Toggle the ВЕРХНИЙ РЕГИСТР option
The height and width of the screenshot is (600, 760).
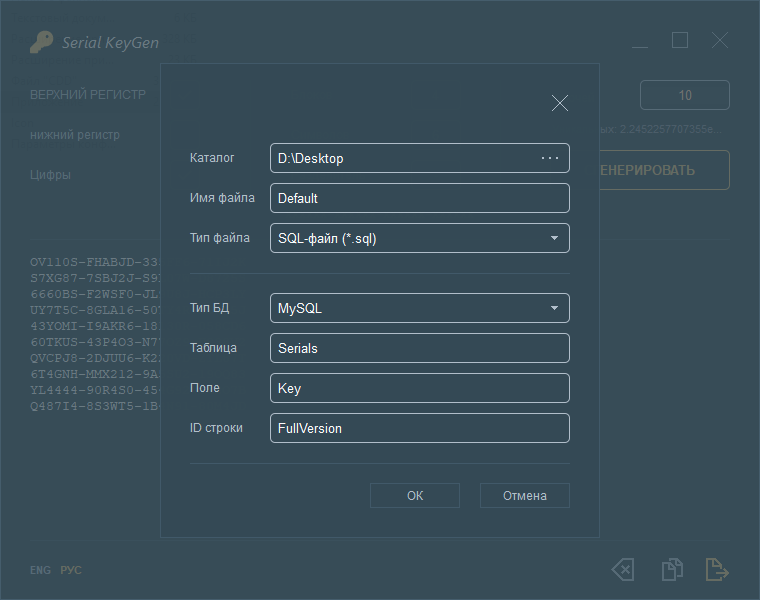click(x=88, y=95)
